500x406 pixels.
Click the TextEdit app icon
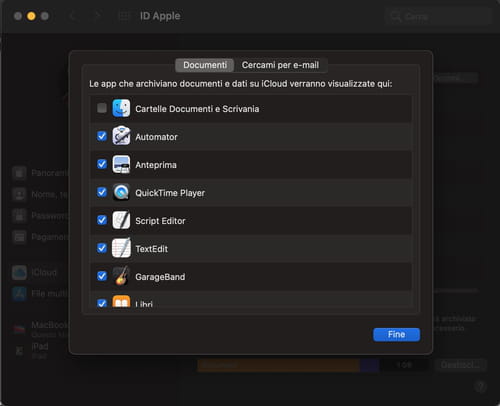point(121,248)
